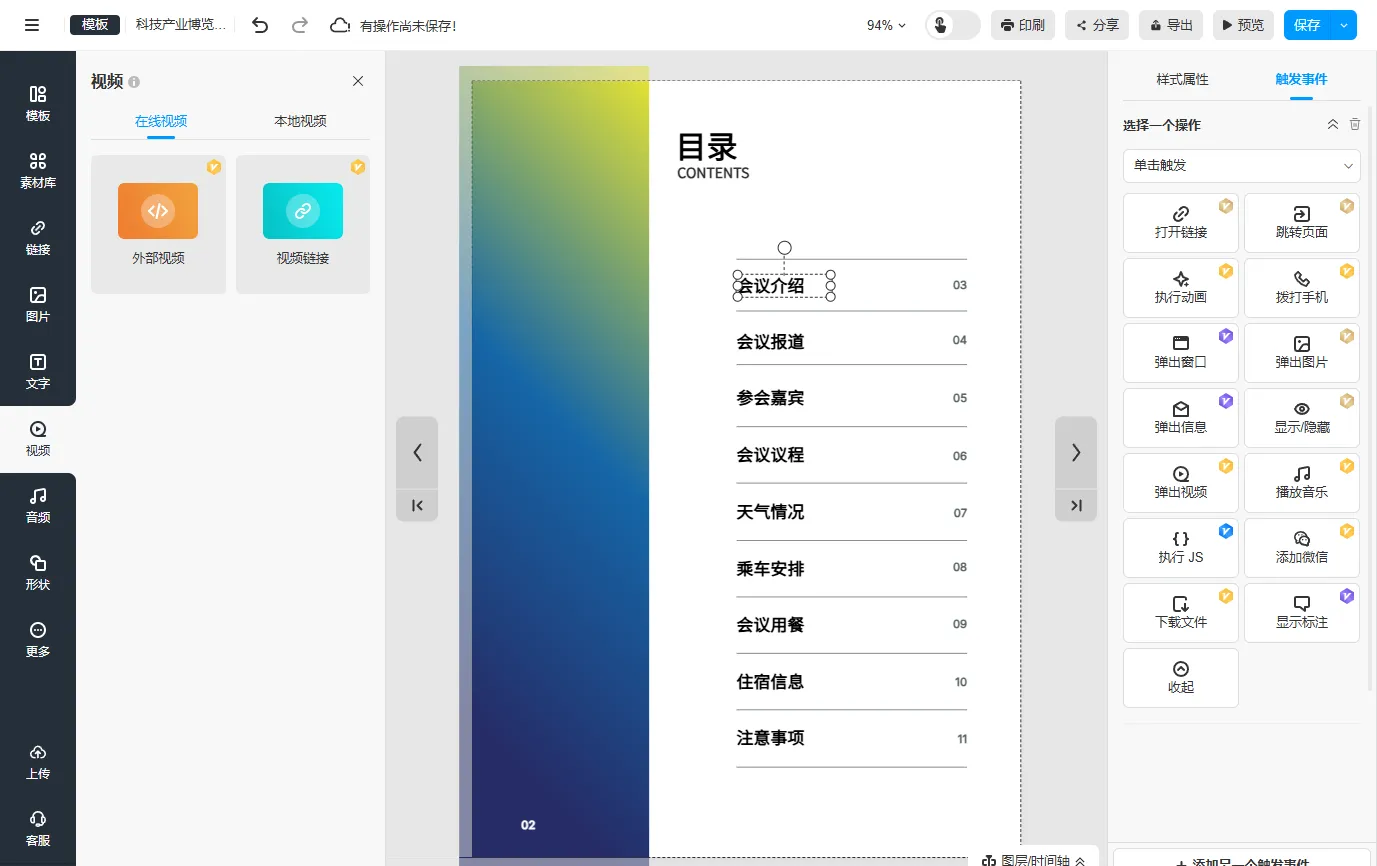Switch to the 样式属性 tab
The height and width of the screenshot is (866, 1377).
tap(1182, 79)
